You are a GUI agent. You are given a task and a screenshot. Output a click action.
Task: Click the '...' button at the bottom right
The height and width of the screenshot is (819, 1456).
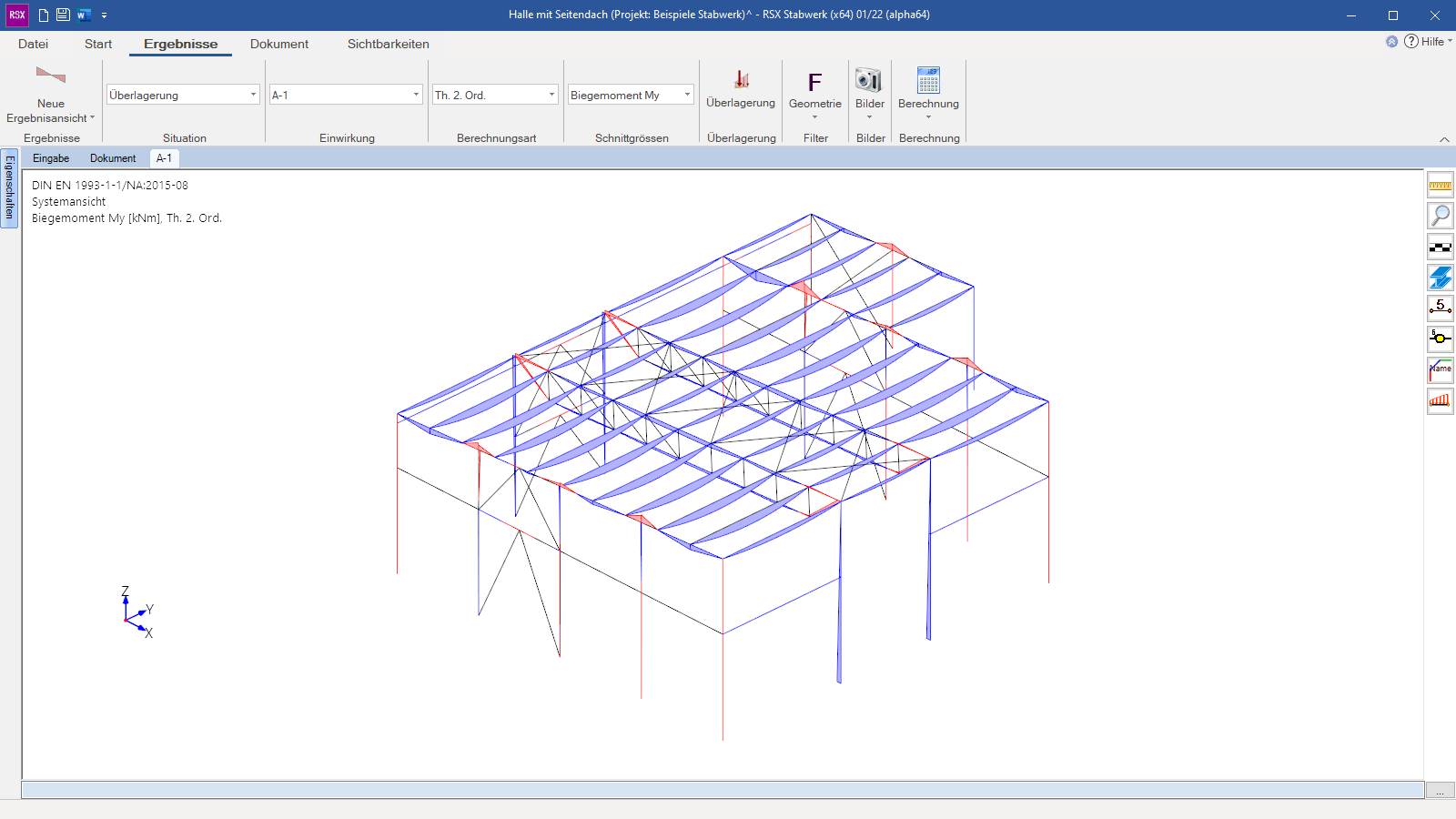click(x=1440, y=790)
